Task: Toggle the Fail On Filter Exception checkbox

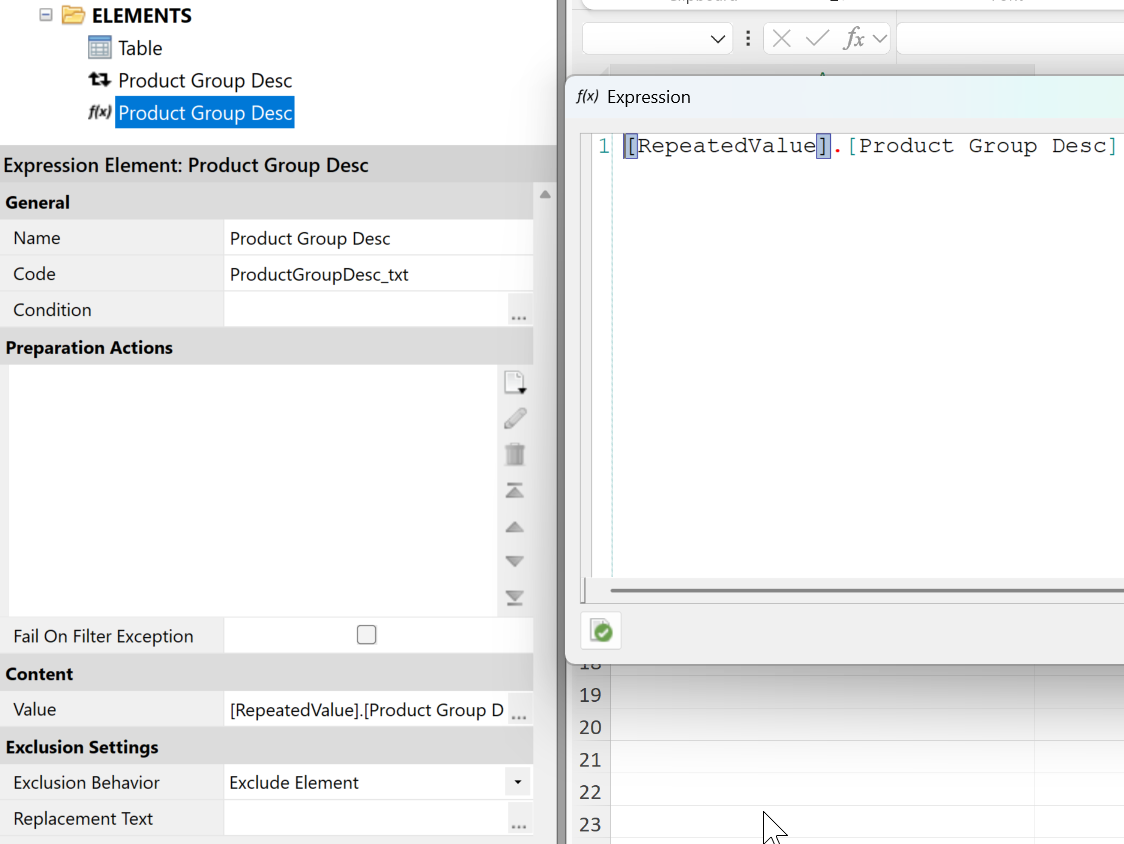Action: [367, 635]
